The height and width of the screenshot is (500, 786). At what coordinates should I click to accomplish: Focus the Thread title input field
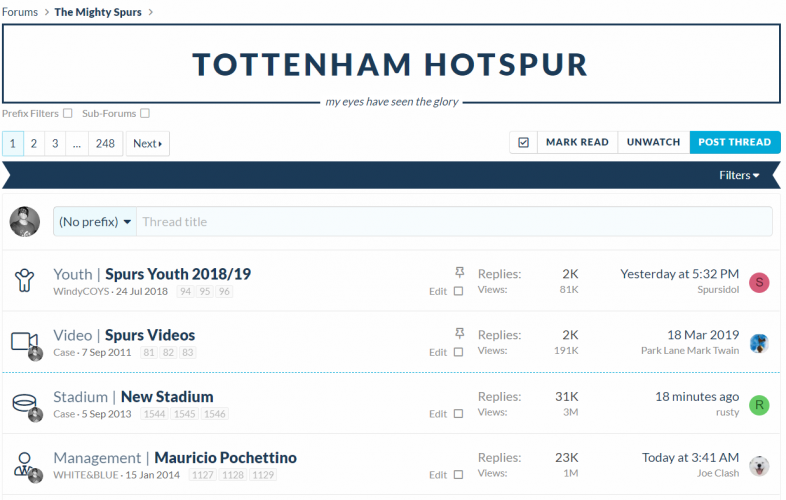tap(454, 222)
